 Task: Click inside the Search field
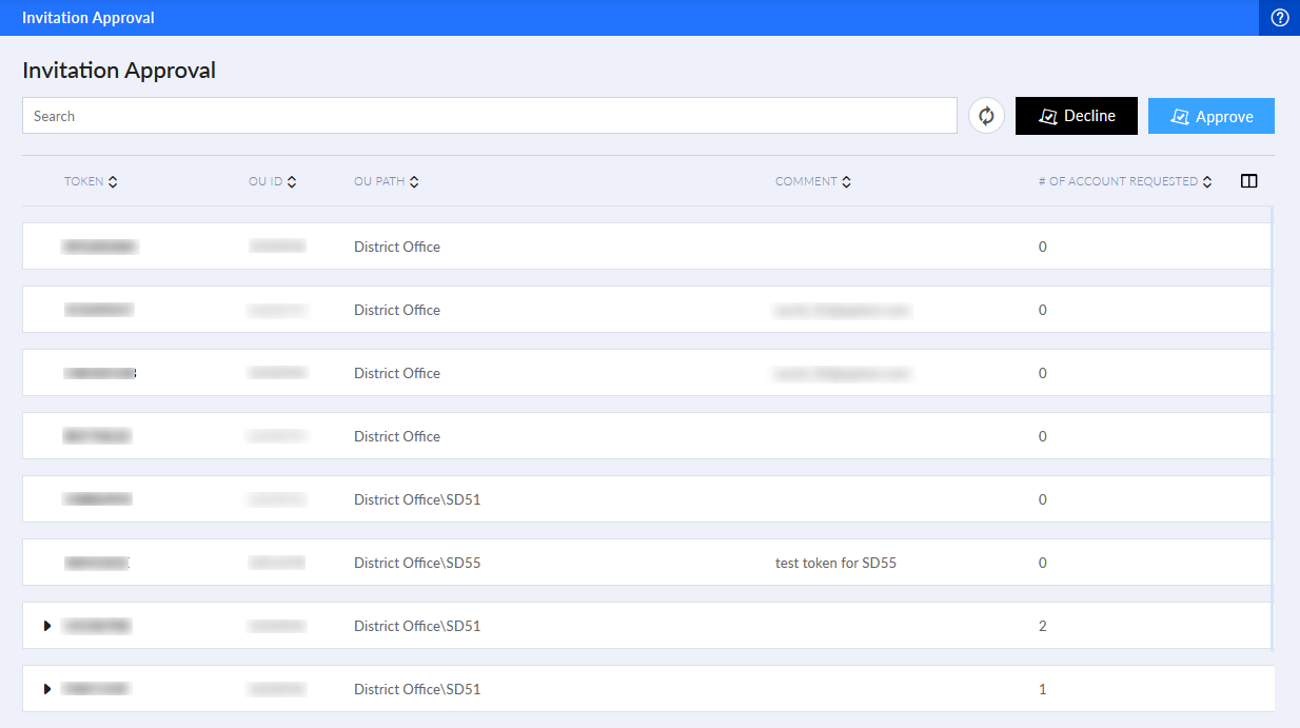[x=490, y=115]
